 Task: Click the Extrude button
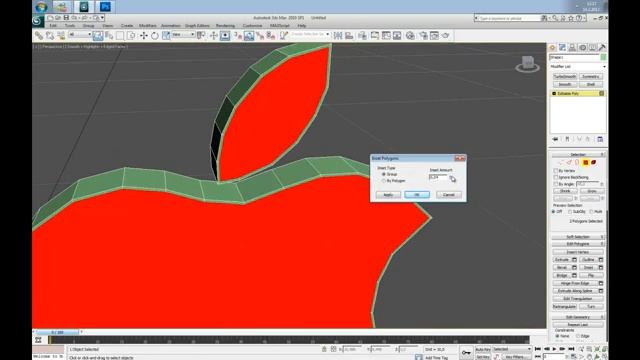(x=562, y=260)
